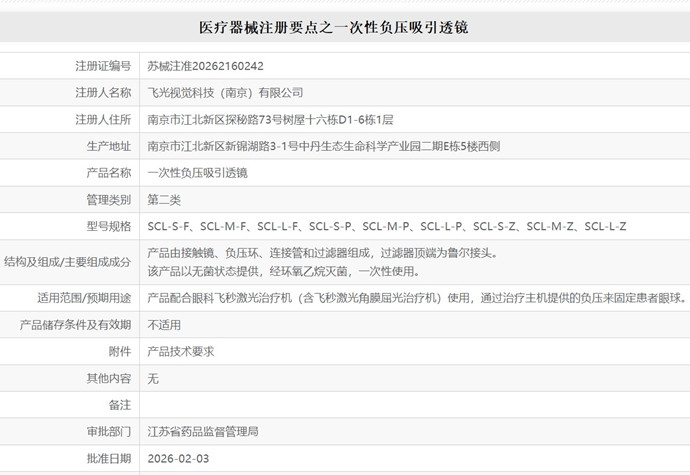Click the 不适用 value
Image resolution: width=690 pixels, height=475 pixels.
(164, 325)
